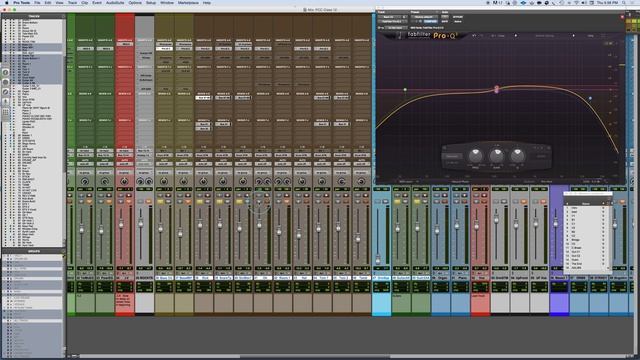Open the Window menu
Image resolution: width=640 pixels, height=360 pixels.
tap(167, 2)
